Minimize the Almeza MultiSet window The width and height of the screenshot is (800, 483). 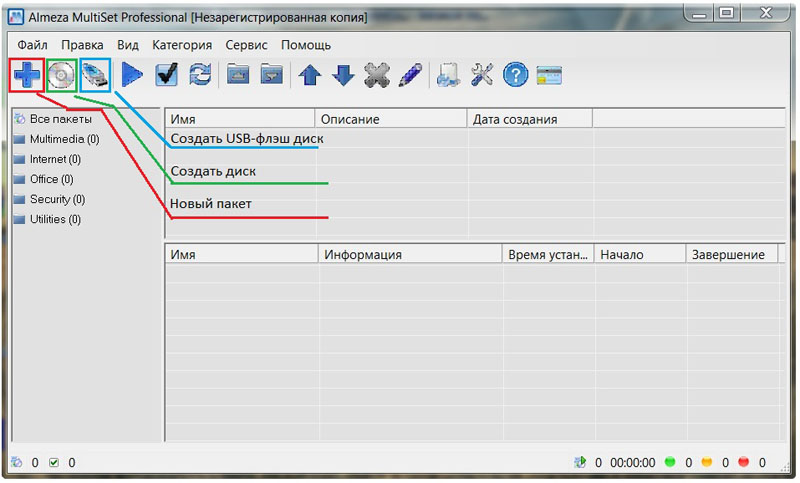pyautogui.click(x=699, y=13)
